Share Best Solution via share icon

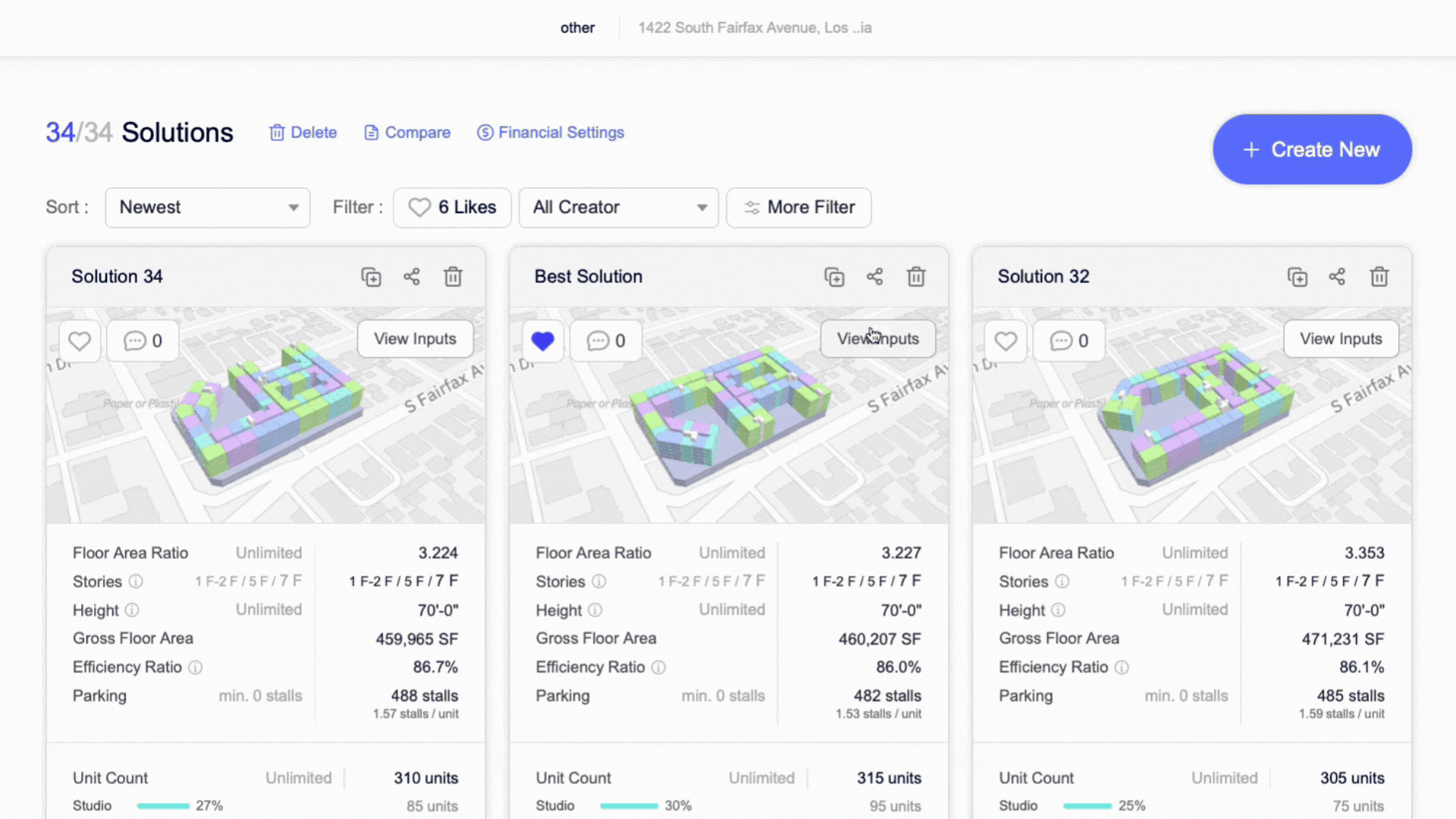pyautogui.click(x=874, y=277)
